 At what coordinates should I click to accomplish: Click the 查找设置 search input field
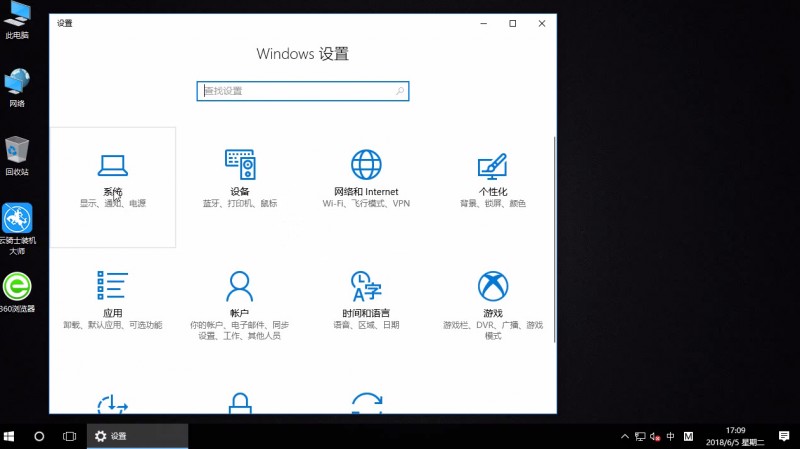click(303, 91)
